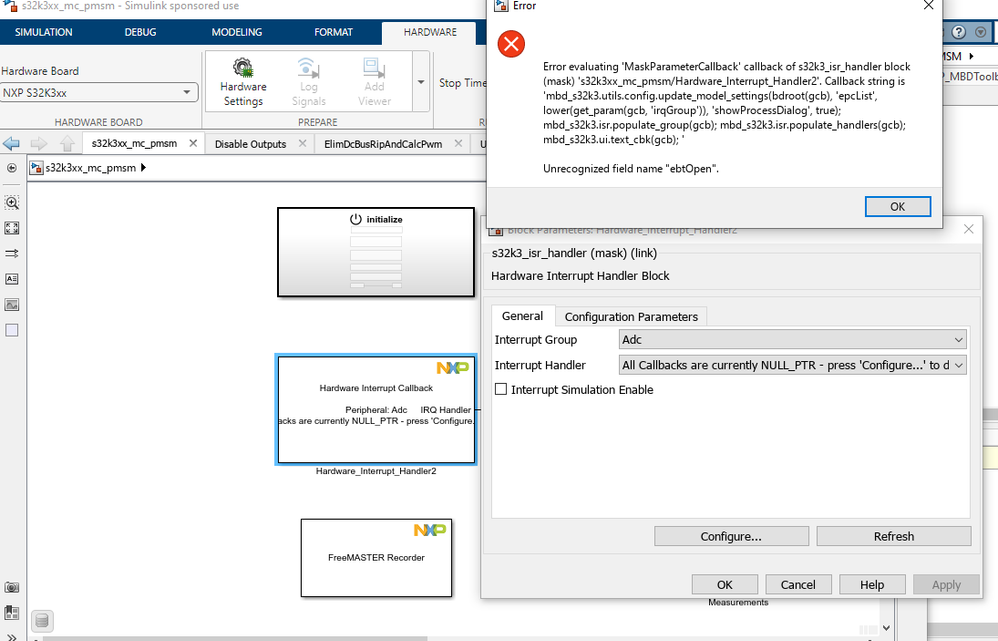The image size is (998, 641).
Task: Open the MODELING ribbon tab
Action: click(x=237, y=32)
